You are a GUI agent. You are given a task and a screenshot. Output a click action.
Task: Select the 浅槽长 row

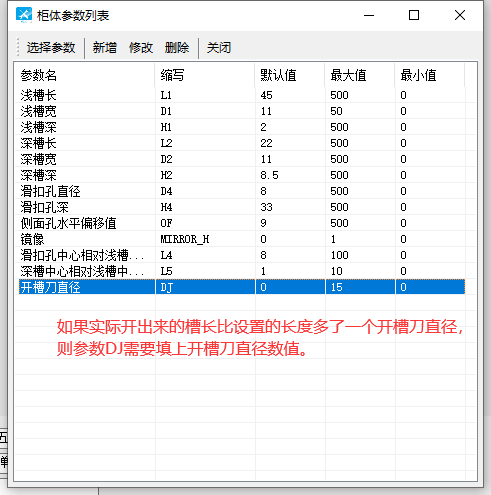point(242,95)
